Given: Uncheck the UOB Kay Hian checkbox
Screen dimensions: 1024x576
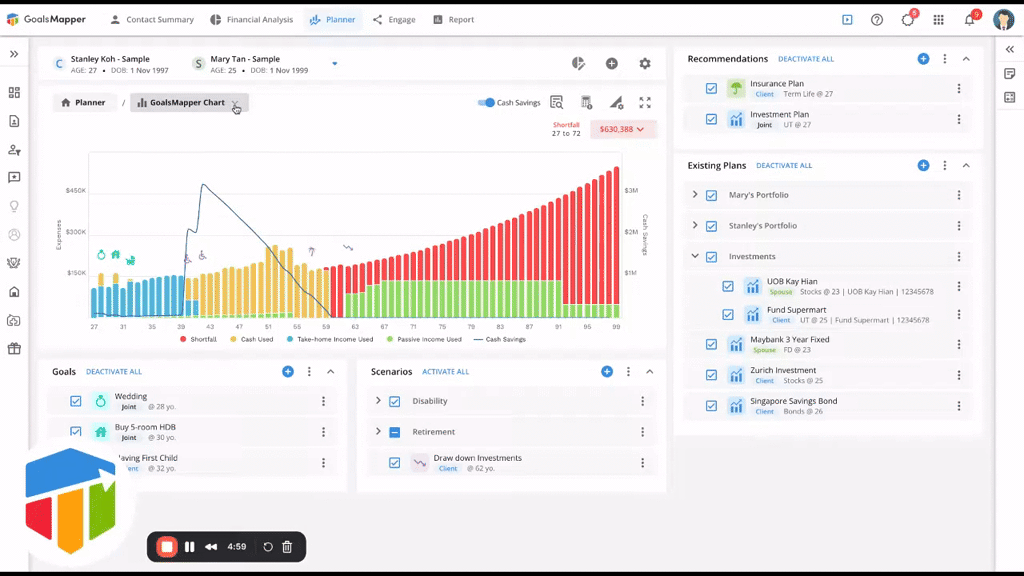Looking at the screenshot, I should [728, 286].
